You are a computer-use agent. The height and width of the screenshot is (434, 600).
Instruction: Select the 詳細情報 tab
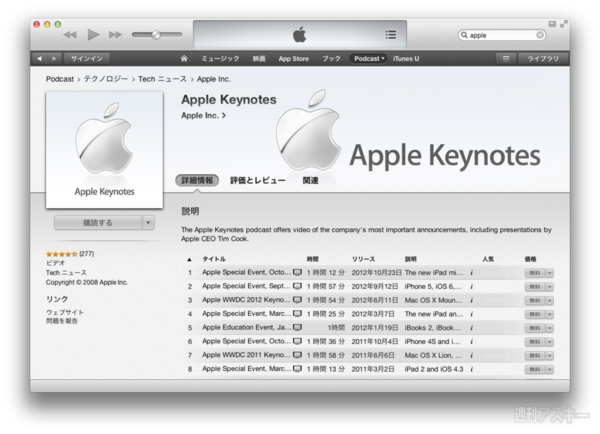click(x=197, y=180)
